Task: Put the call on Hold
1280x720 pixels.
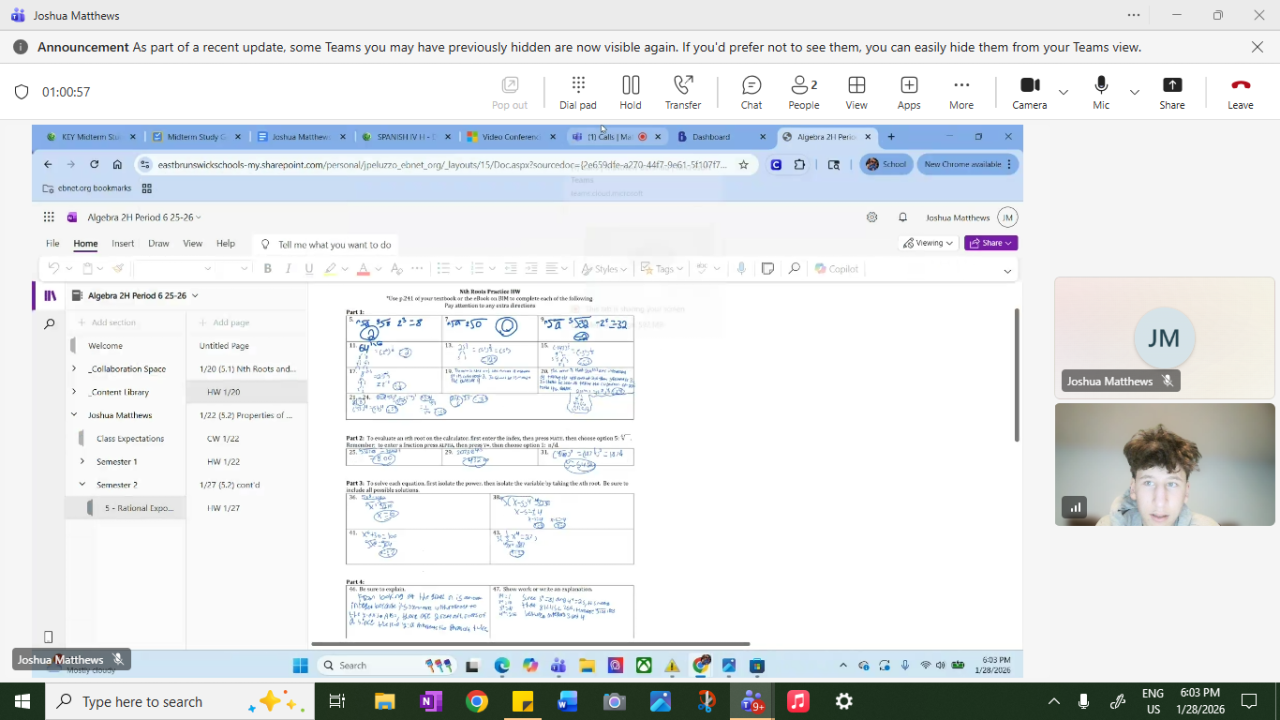Action: (630, 92)
